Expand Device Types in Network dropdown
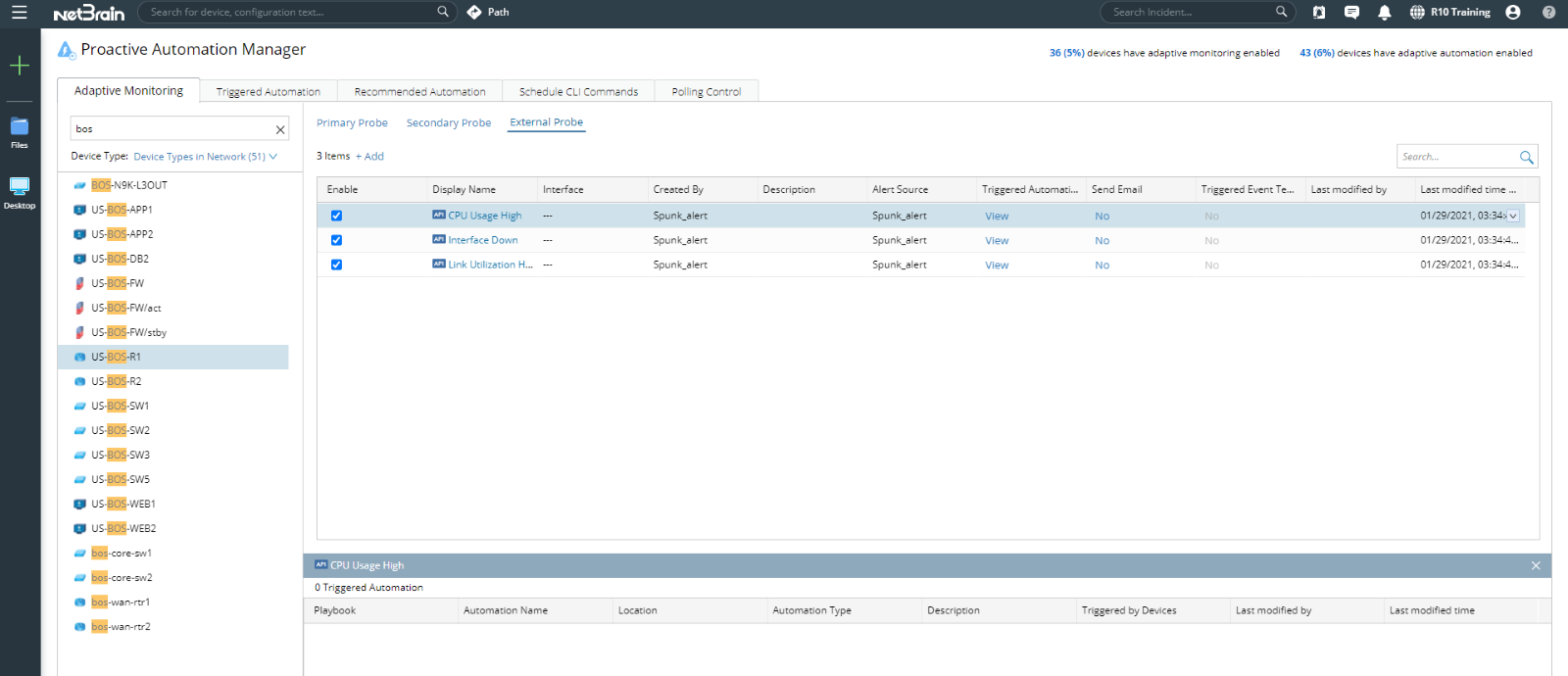The width and height of the screenshot is (1568, 676). [206, 157]
